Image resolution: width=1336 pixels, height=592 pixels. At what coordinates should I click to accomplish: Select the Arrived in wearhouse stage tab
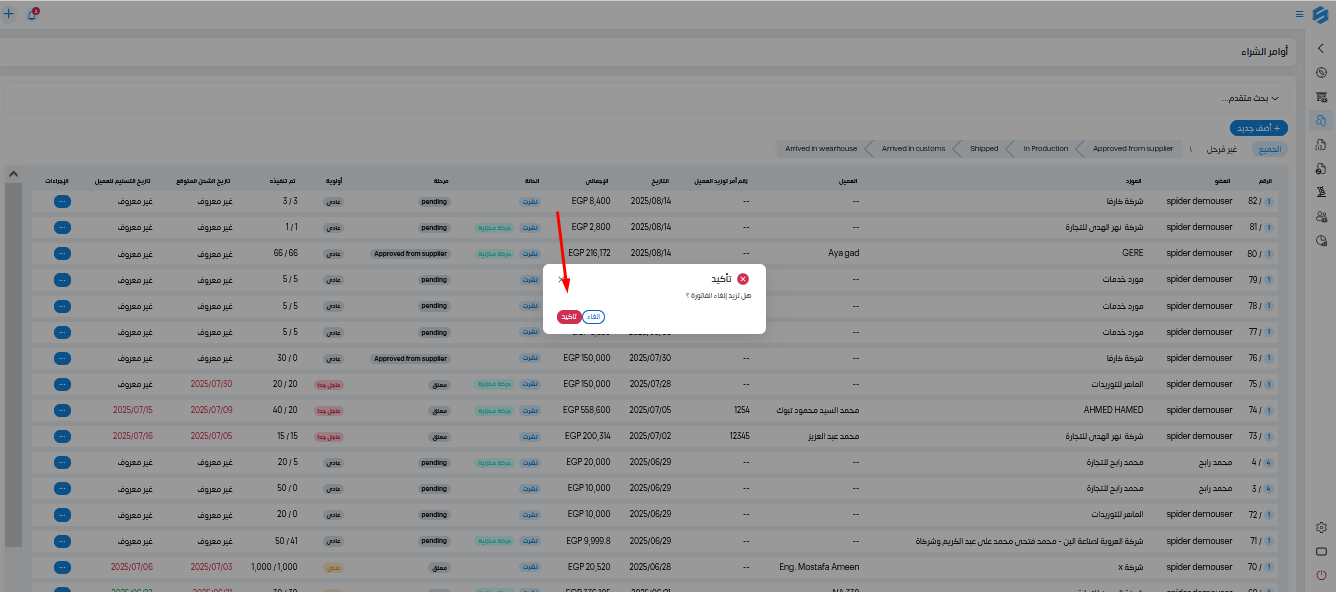coord(821,148)
